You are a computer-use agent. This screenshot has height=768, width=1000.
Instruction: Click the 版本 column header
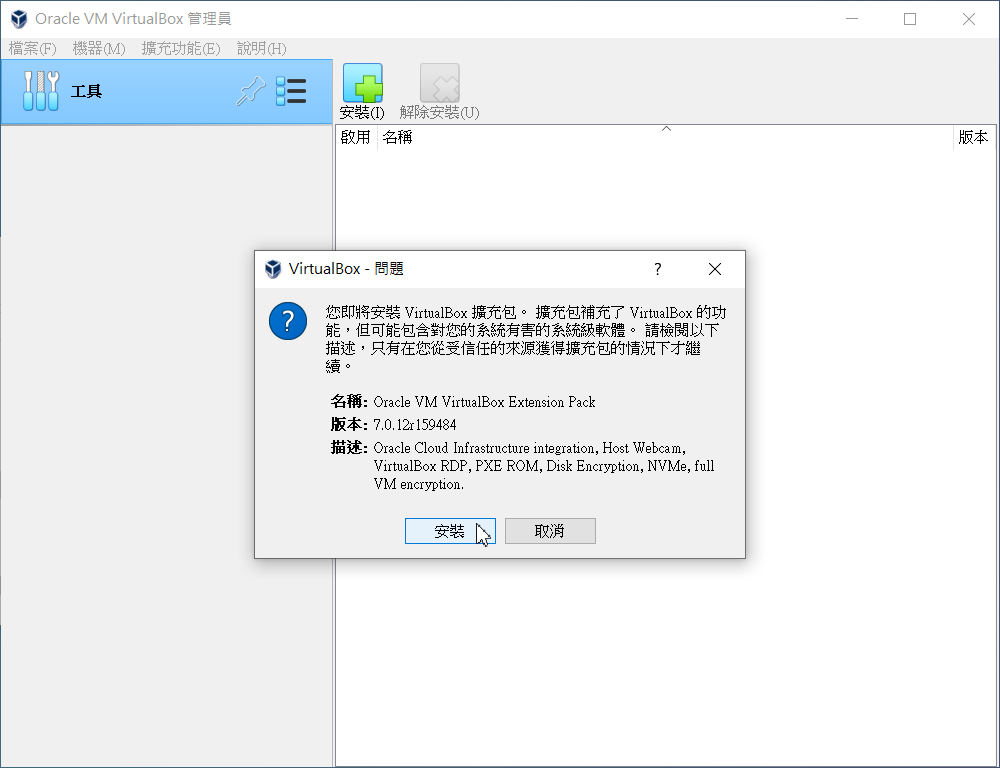tap(972, 137)
